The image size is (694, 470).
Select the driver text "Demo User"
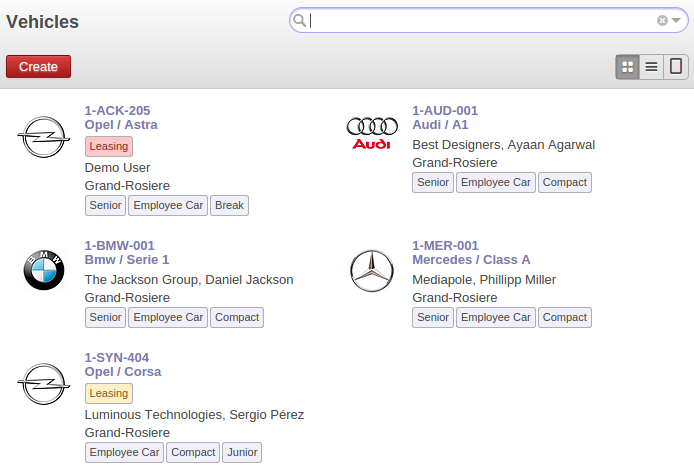pyautogui.click(x=117, y=168)
